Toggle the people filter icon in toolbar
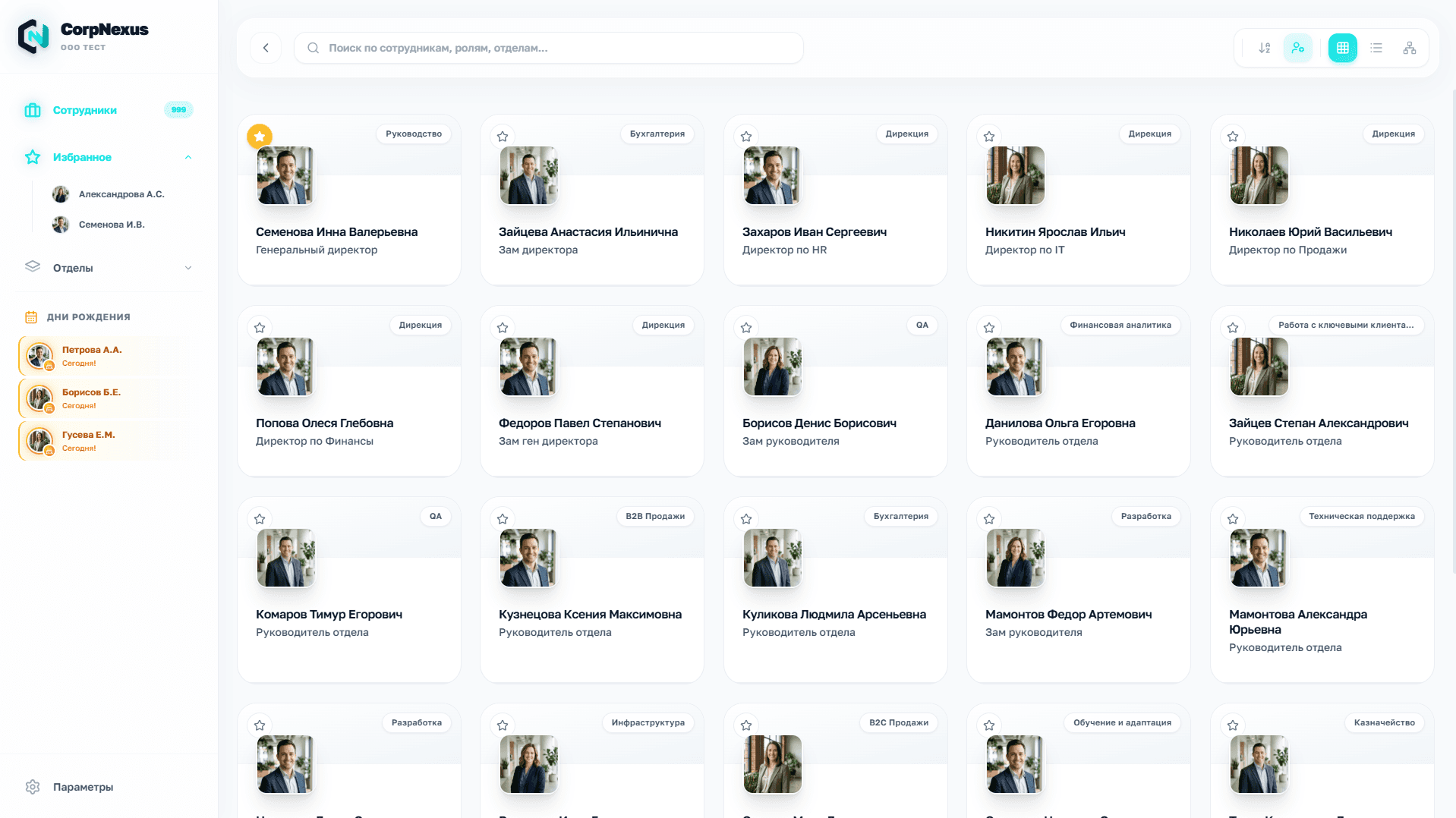The image size is (1456, 818). click(1297, 48)
